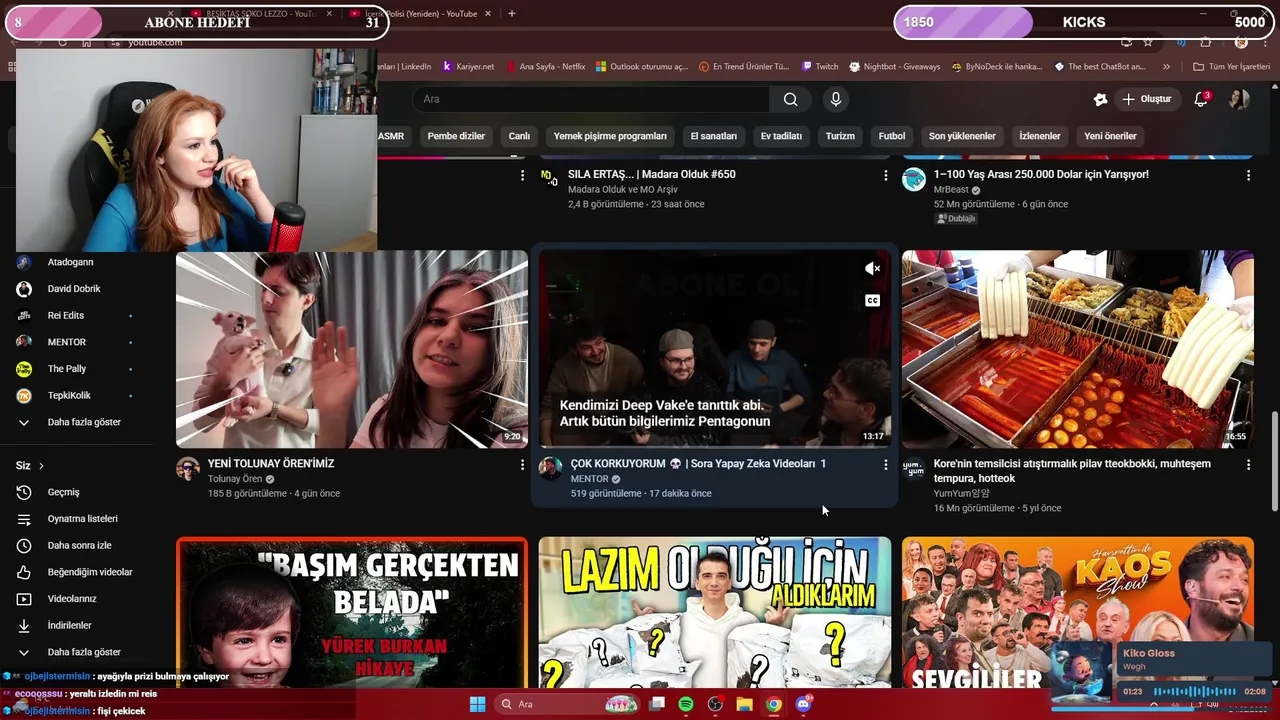This screenshot has height=720, width=1280.
Task: Open the Tolunay Ören channel avatar
Action: [x=188, y=469]
